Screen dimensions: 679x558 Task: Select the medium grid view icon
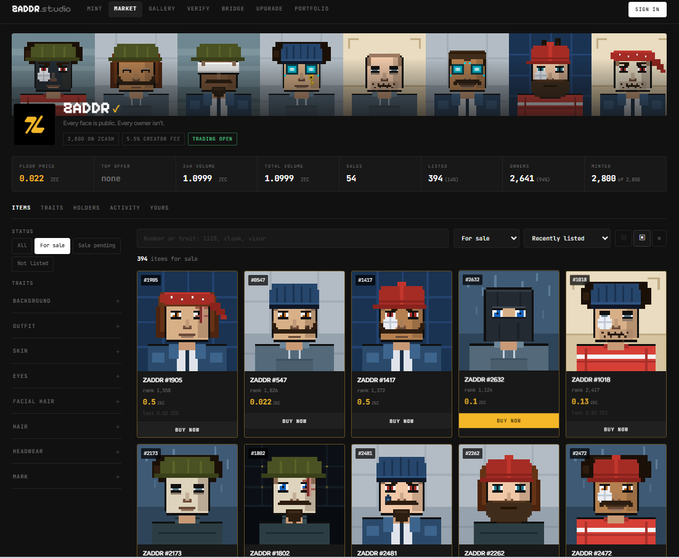pyautogui.click(x=642, y=238)
